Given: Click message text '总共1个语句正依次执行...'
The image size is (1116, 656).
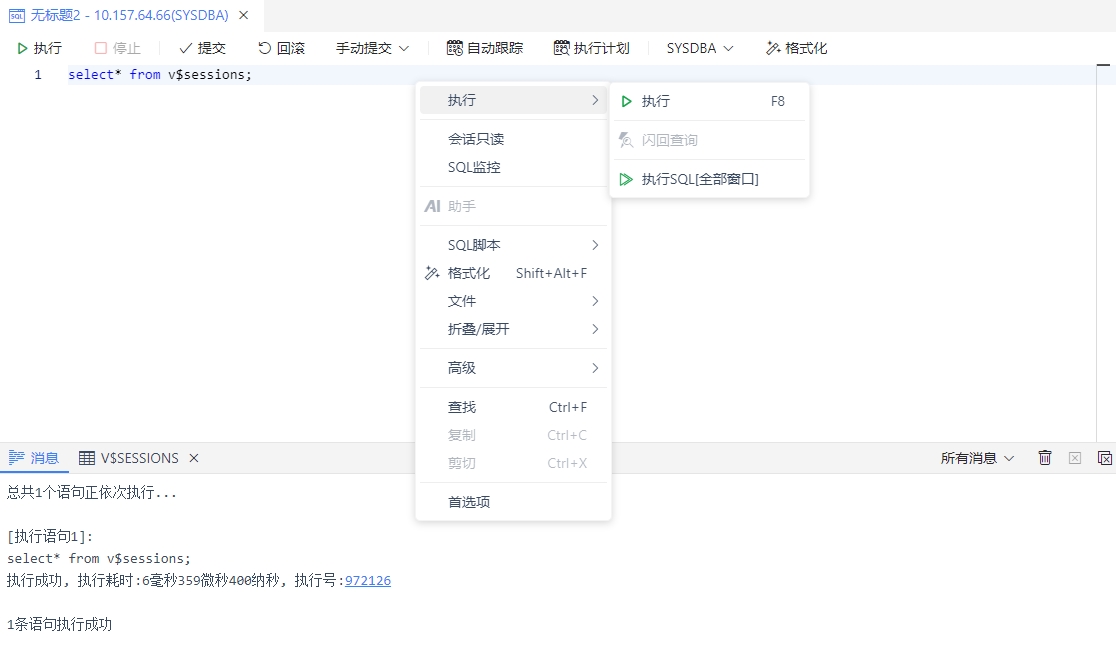Looking at the screenshot, I should 92,493.
